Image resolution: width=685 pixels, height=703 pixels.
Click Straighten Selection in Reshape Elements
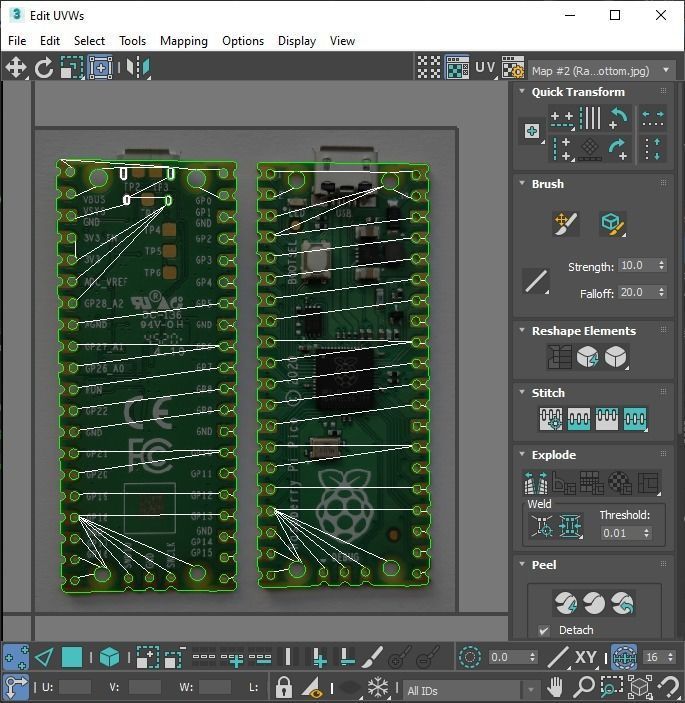tap(560, 357)
